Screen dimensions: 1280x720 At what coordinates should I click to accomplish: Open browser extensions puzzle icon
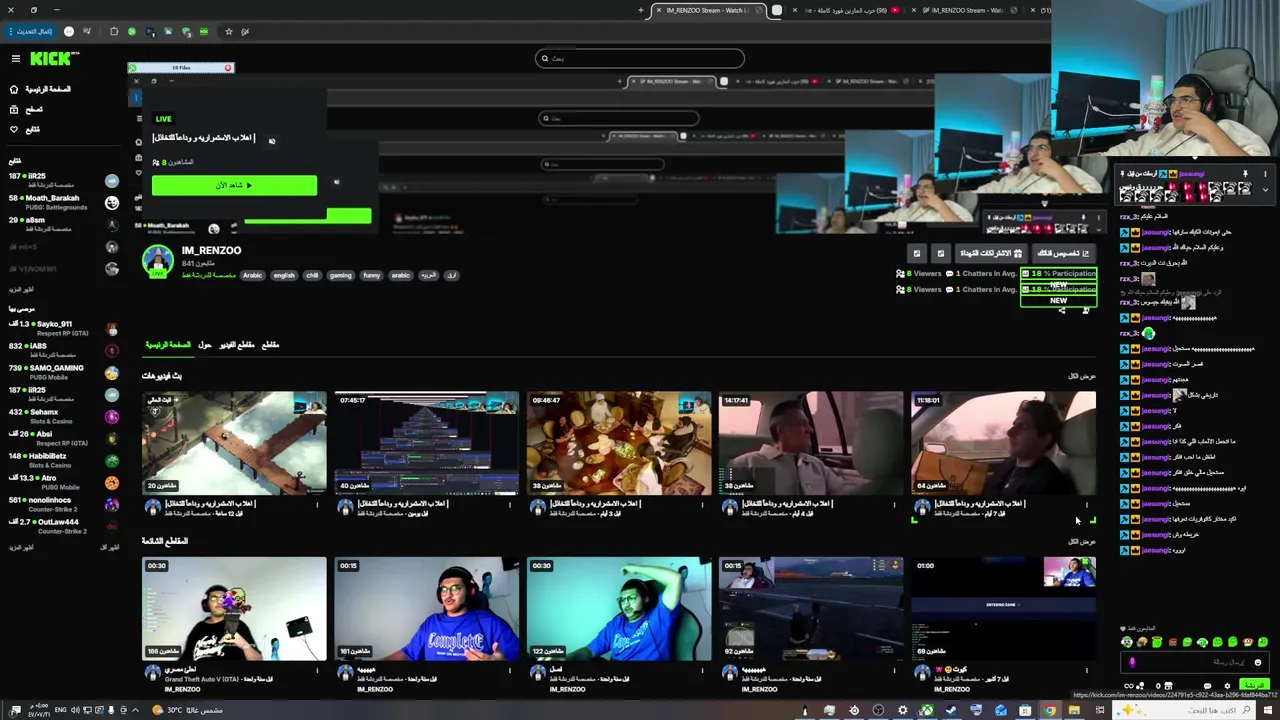click(x=113, y=31)
